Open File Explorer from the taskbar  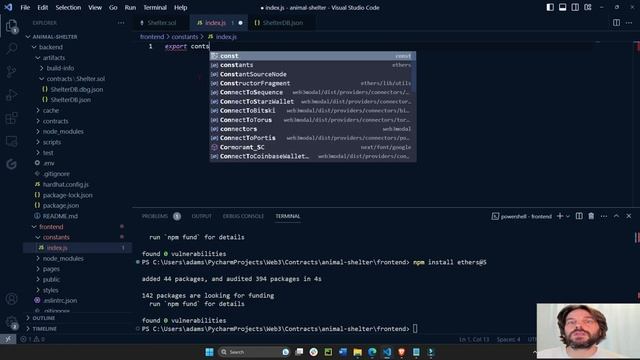(358, 352)
